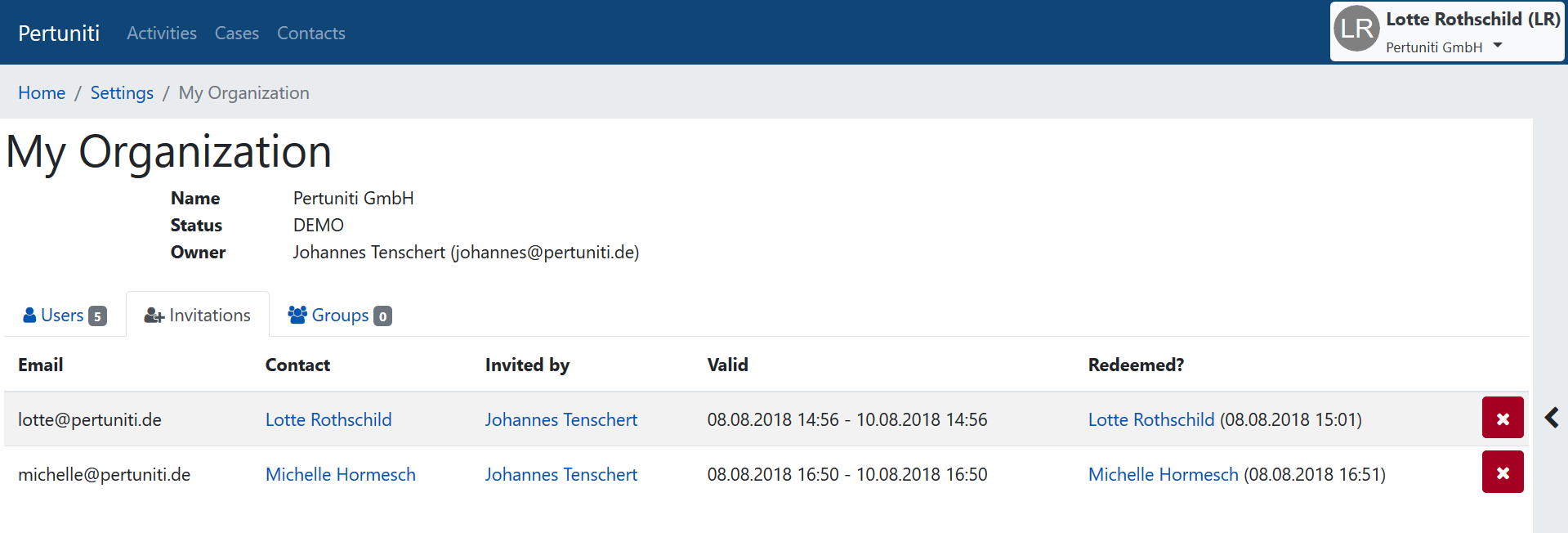Viewport: 1568px width, 533px height.
Task: Click the michelle@pertuniti.de email cell
Action: pyautogui.click(x=105, y=474)
